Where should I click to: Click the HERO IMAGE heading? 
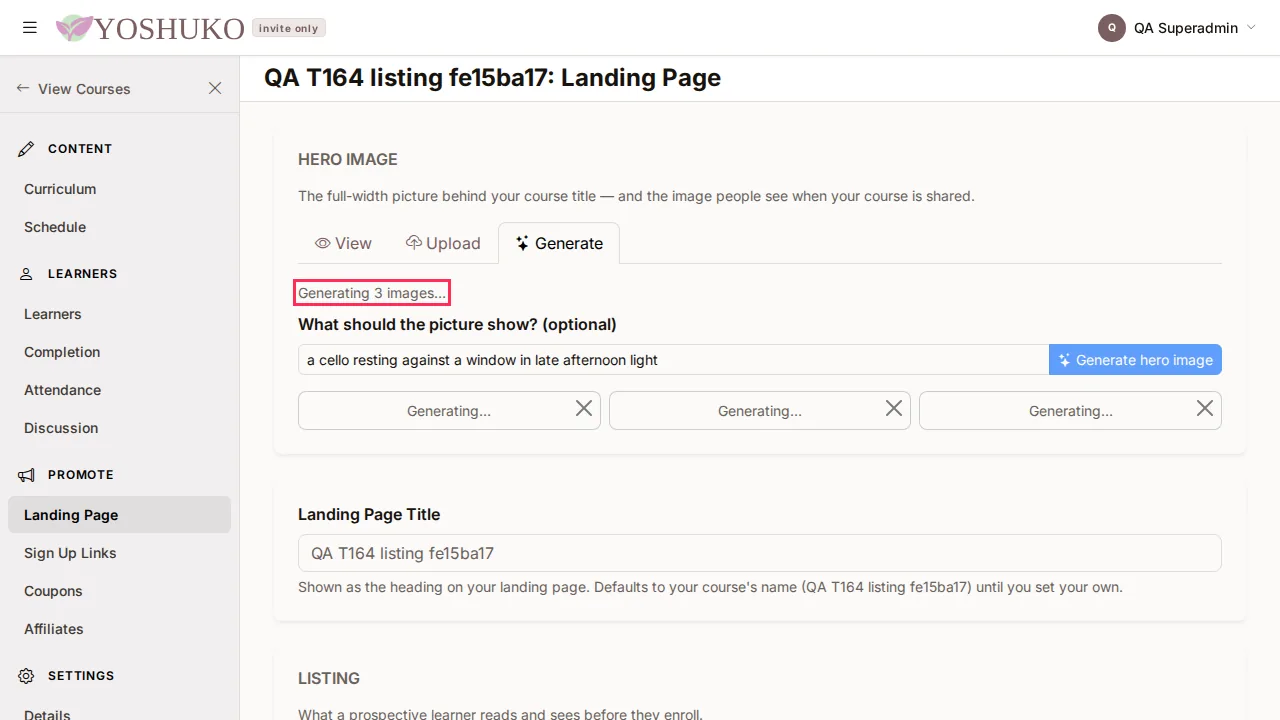[348, 159]
